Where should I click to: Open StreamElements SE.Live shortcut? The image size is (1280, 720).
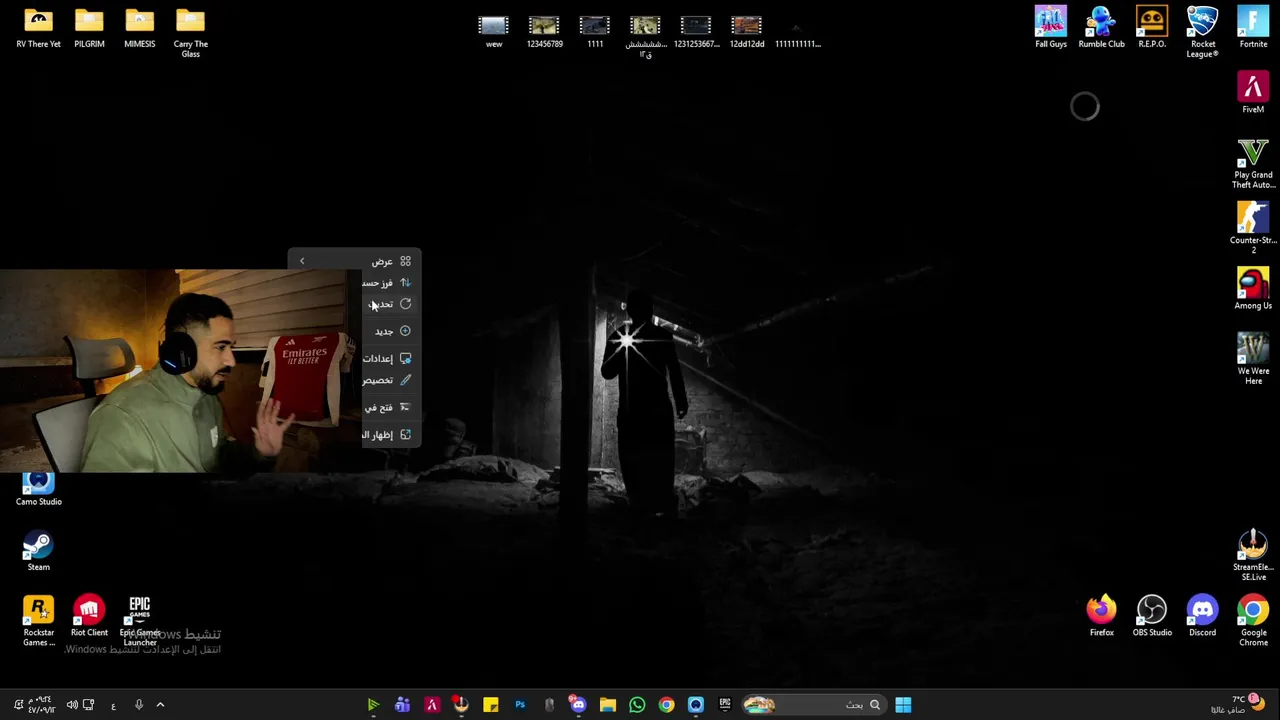[x=1253, y=555]
